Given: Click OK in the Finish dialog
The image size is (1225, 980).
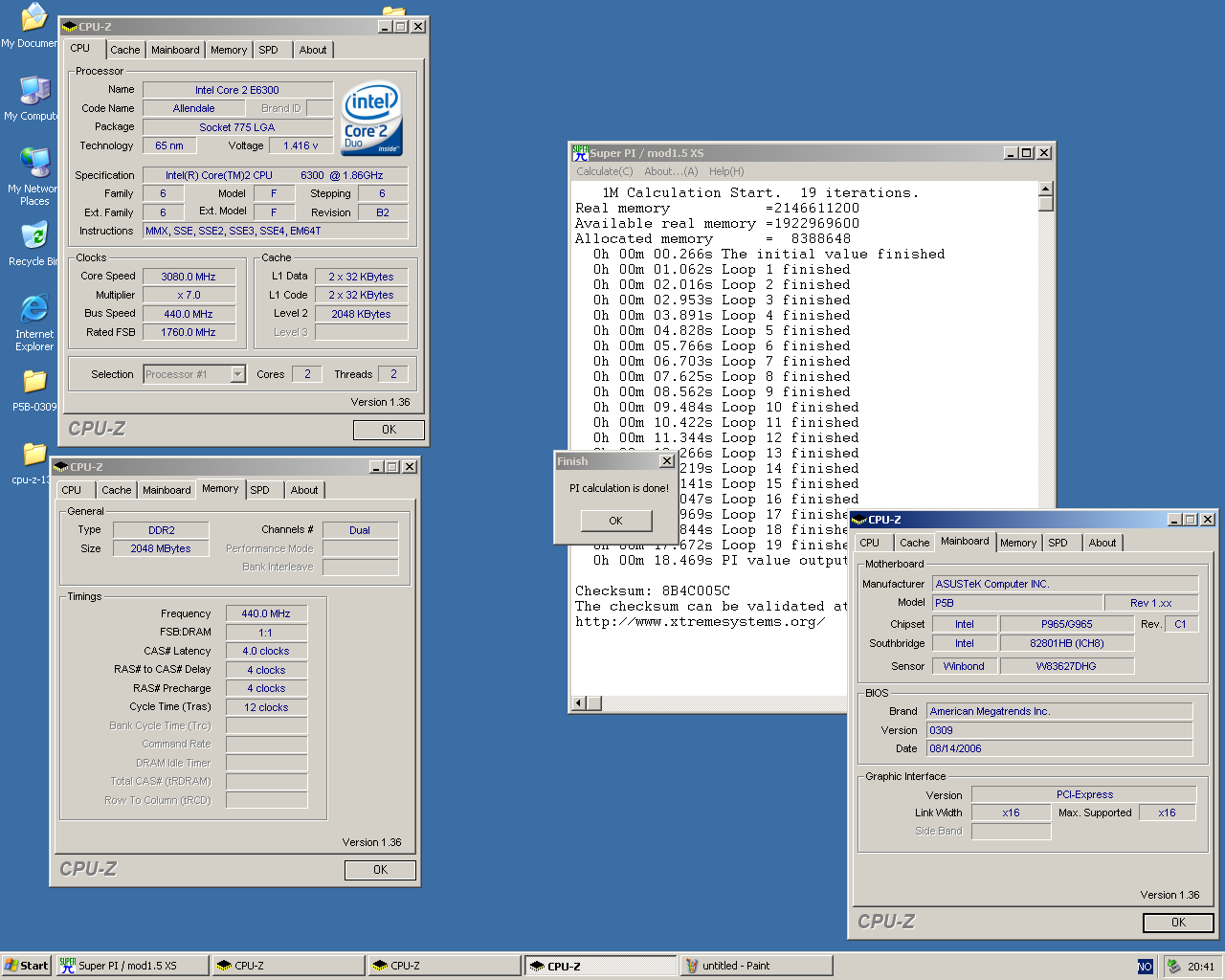Looking at the screenshot, I should coord(615,521).
